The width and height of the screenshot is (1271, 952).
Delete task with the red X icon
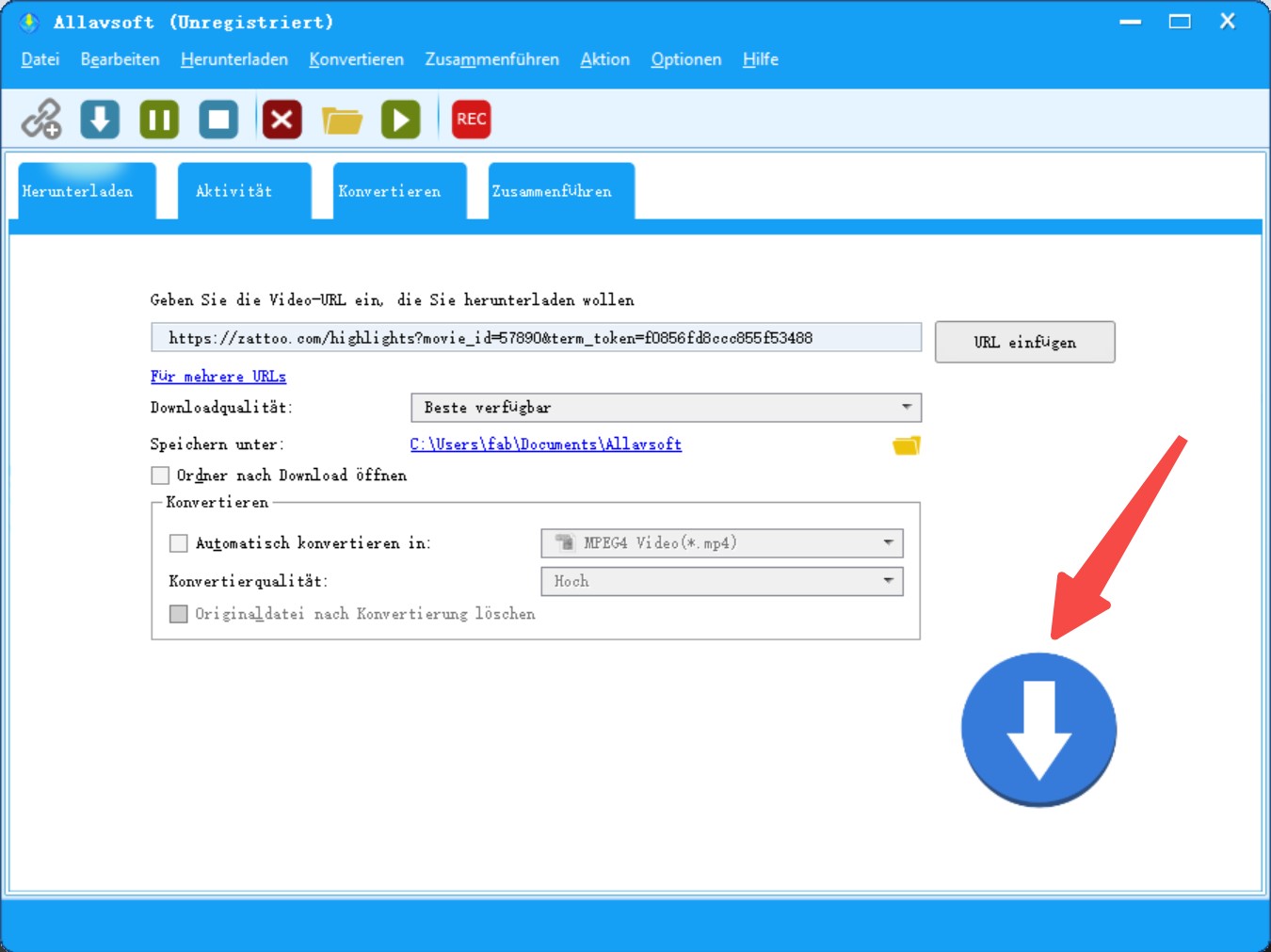282,119
